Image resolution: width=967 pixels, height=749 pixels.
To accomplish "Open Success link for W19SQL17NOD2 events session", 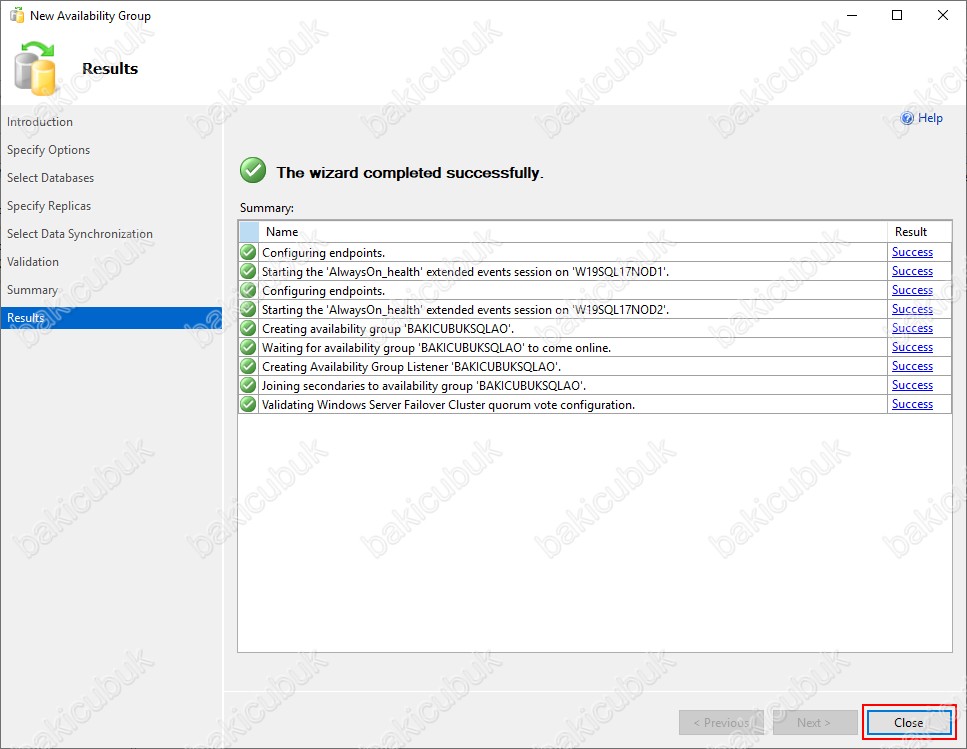I will click(x=912, y=309).
